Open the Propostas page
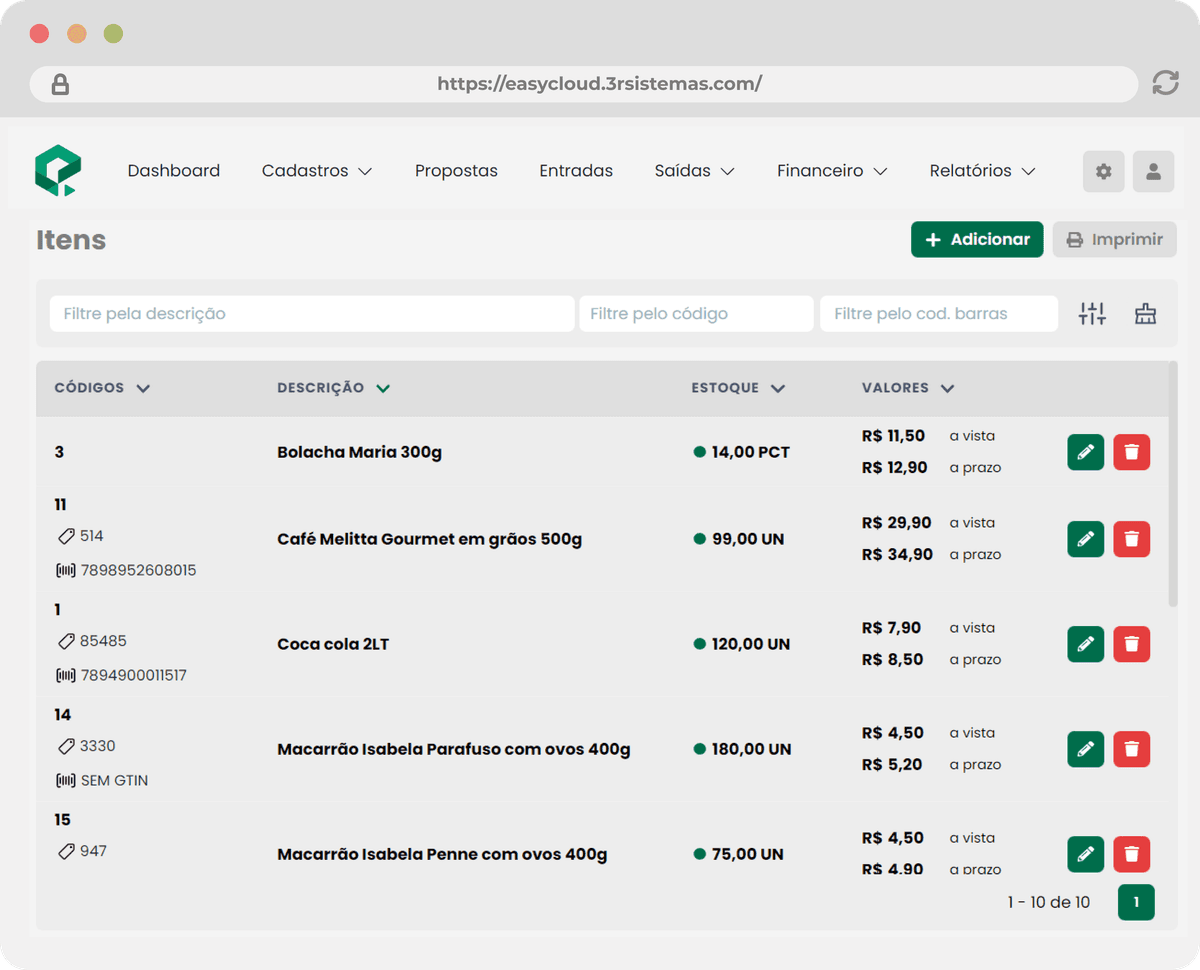The height and width of the screenshot is (970, 1200). [x=456, y=171]
